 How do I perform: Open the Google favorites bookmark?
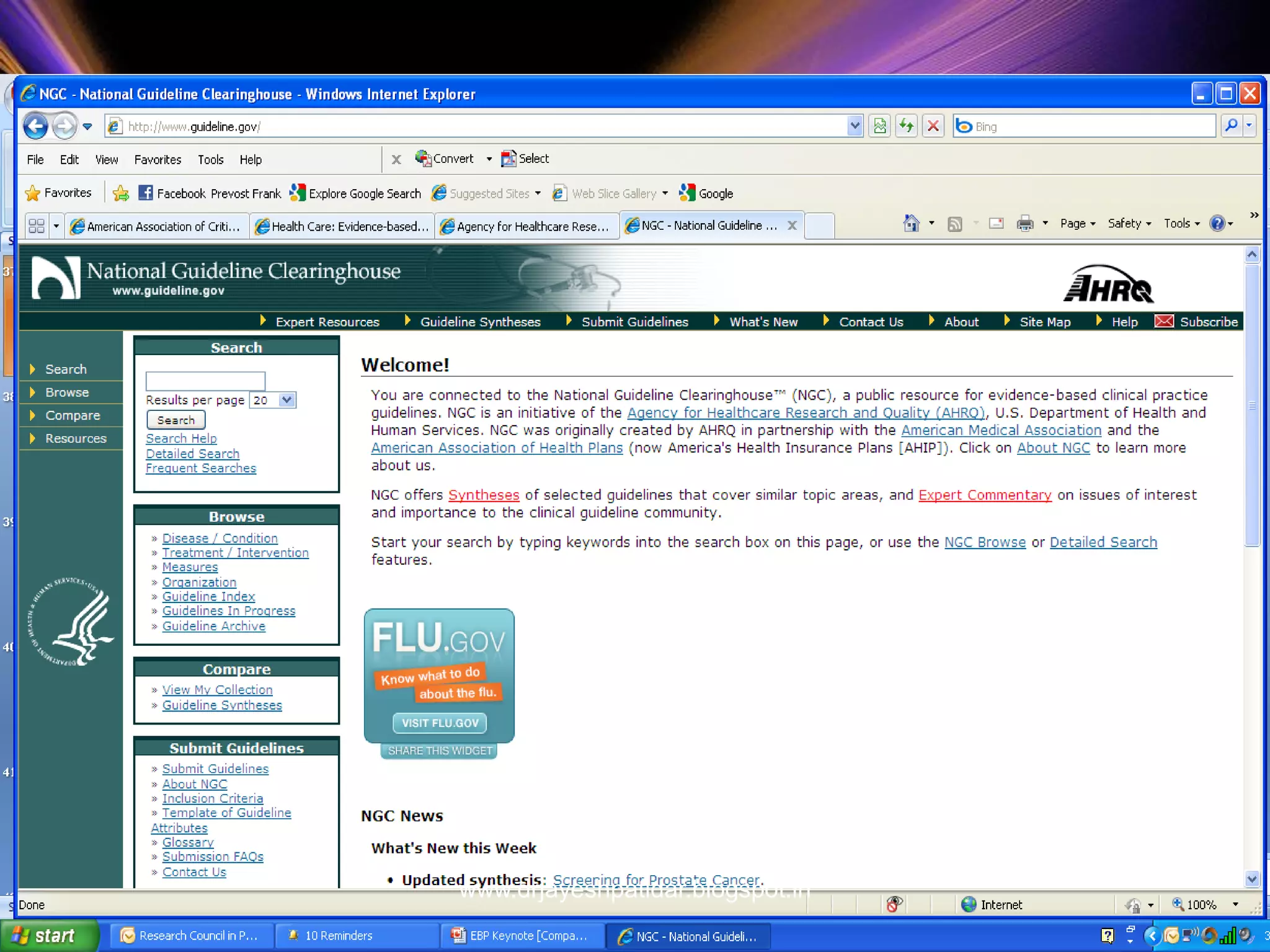point(706,193)
